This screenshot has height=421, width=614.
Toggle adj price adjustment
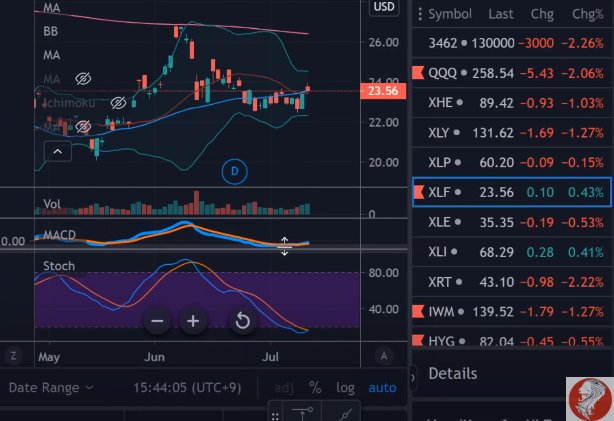point(284,388)
